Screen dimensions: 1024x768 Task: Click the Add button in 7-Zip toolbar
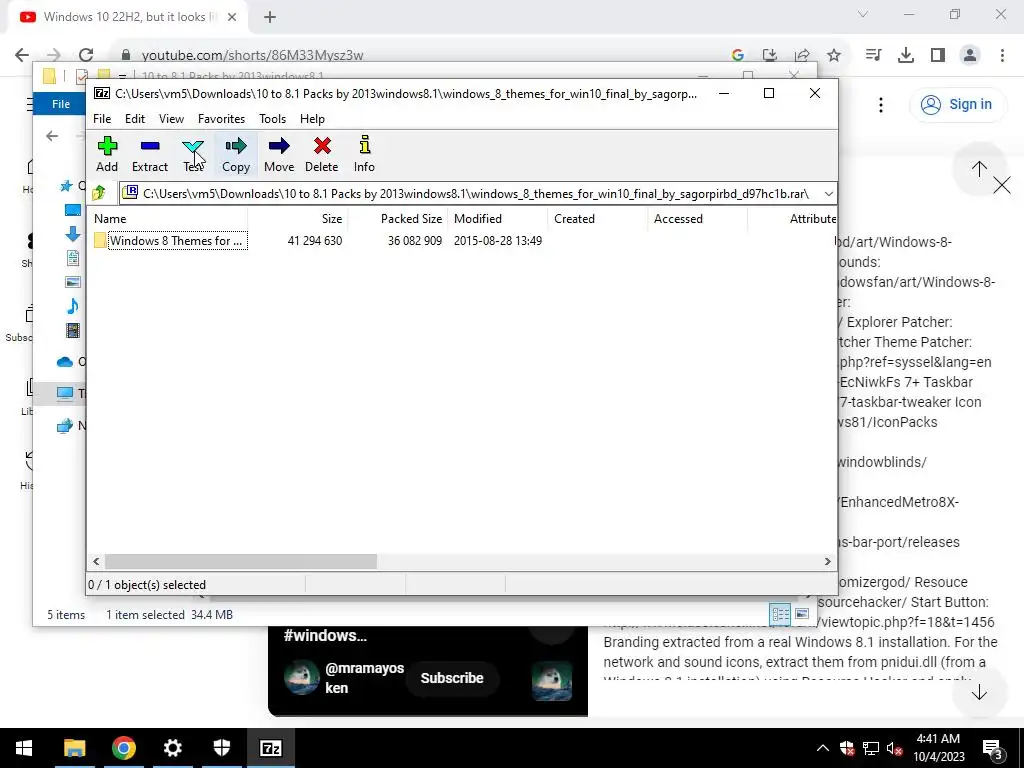pyautogui.click(x=107, y=155)
